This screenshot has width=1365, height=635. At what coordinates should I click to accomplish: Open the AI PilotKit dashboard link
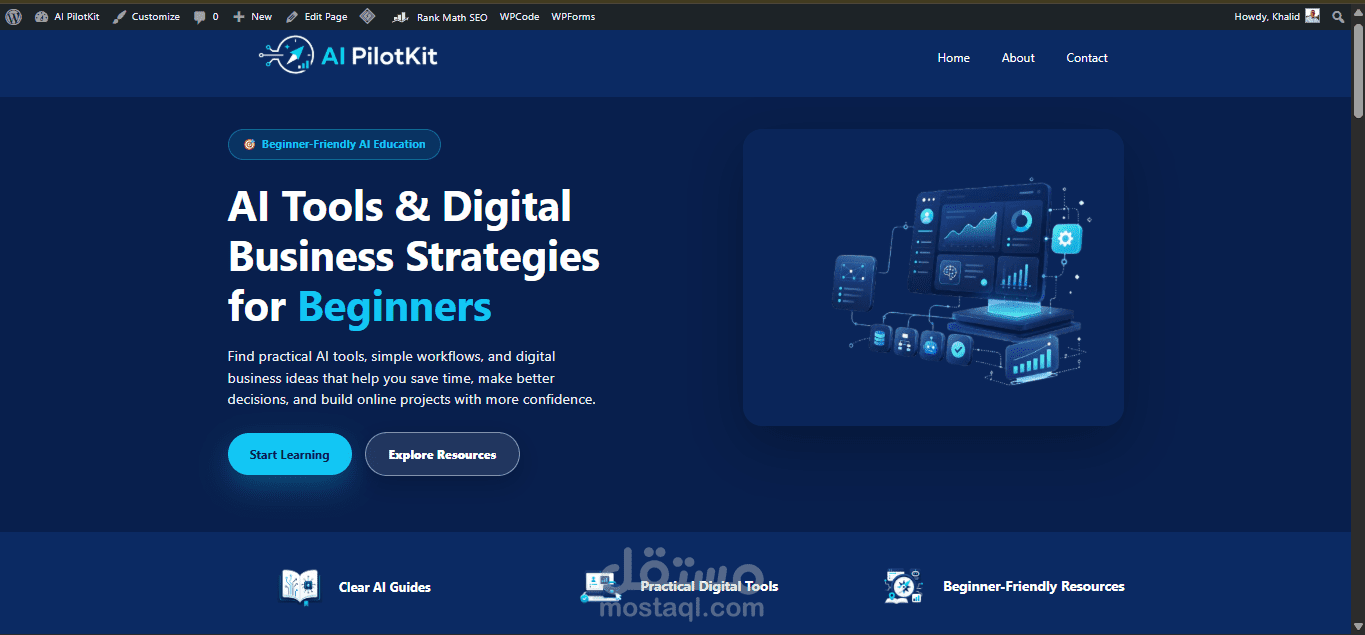[67, 16]
